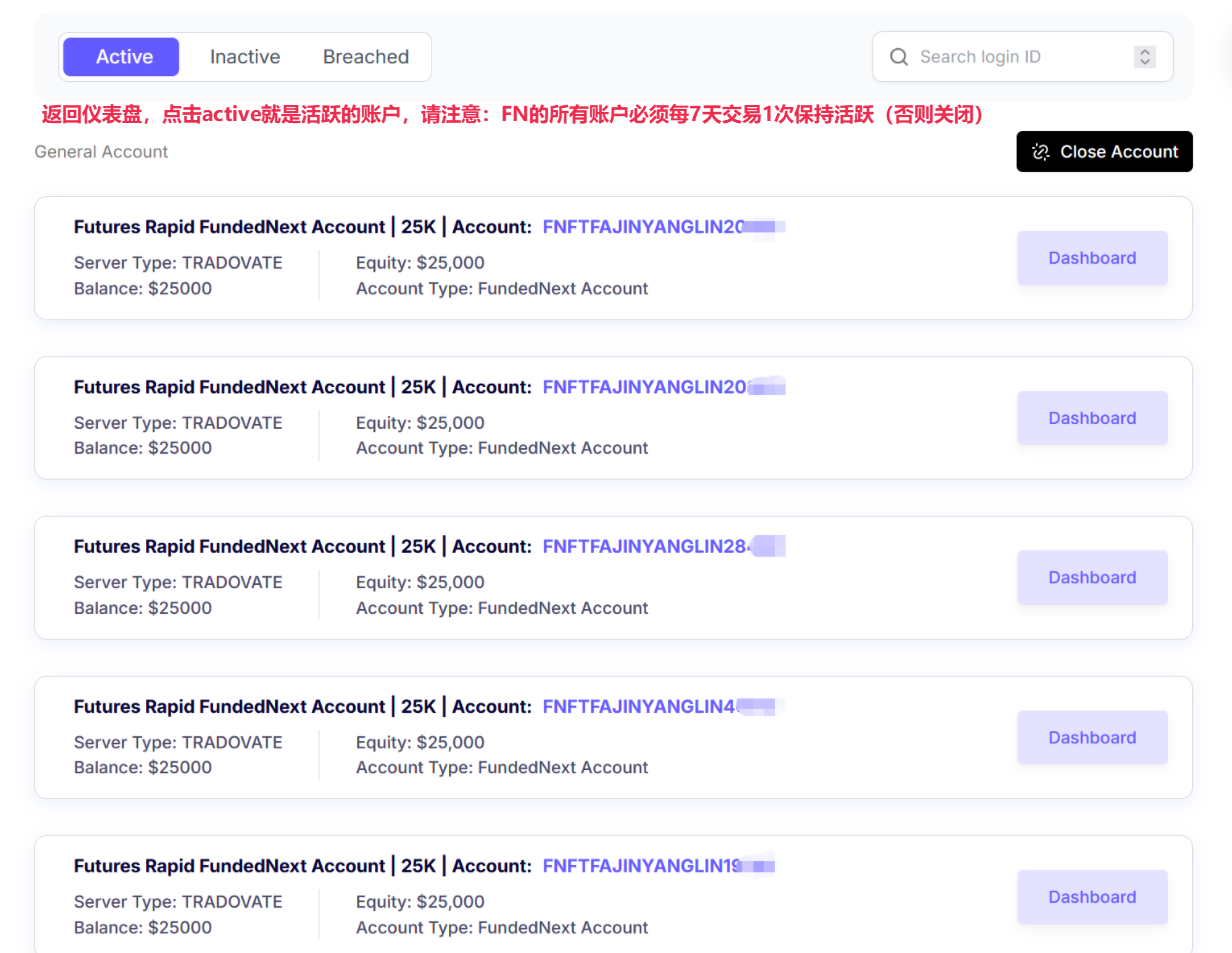Open Dashboard for the FNFTFAJINYANGLIN28 account

(1092, 577)
